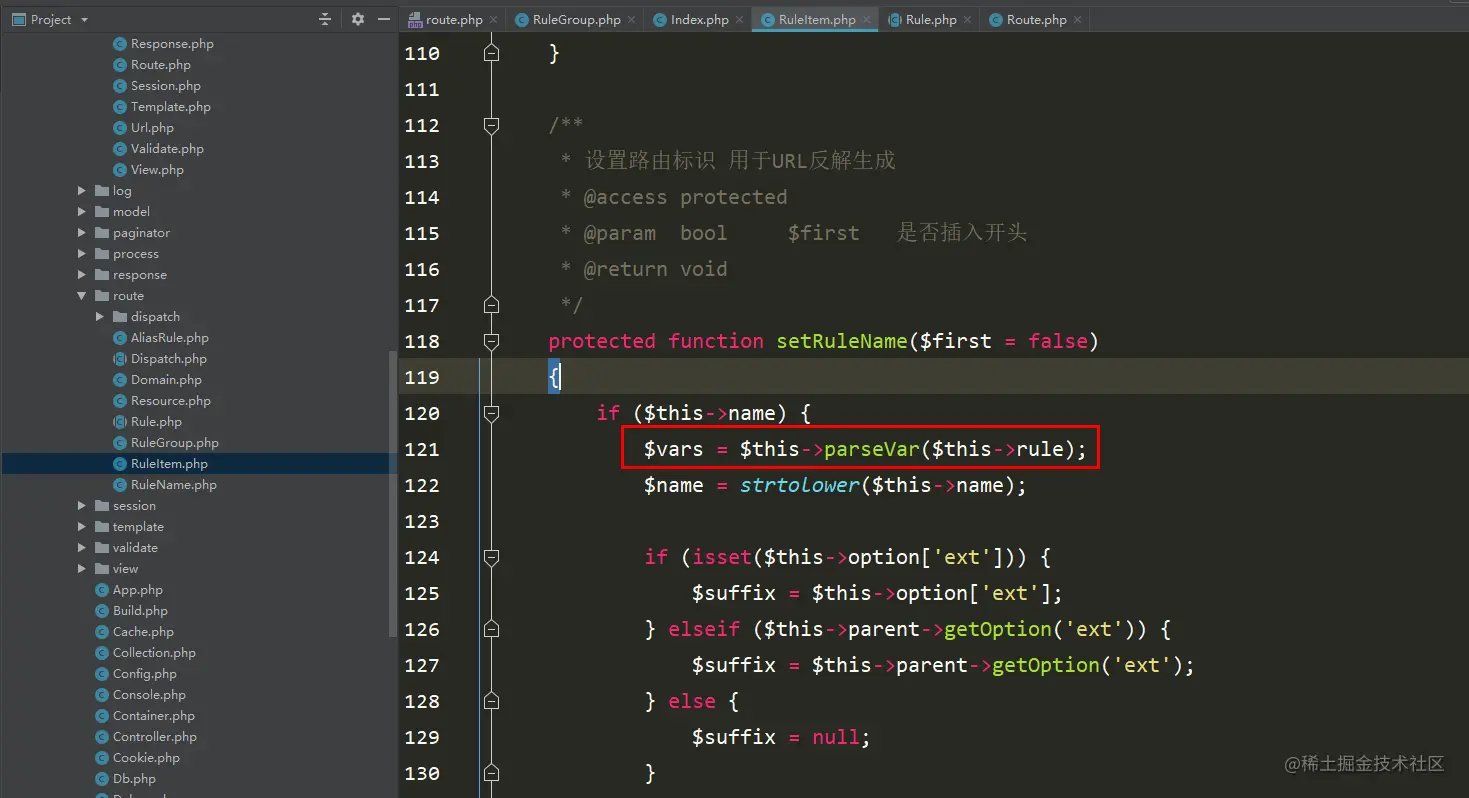Viewport: 1469px width, 798px height.
Task: Select Resource.php in route folder
Action: [170, 400]
